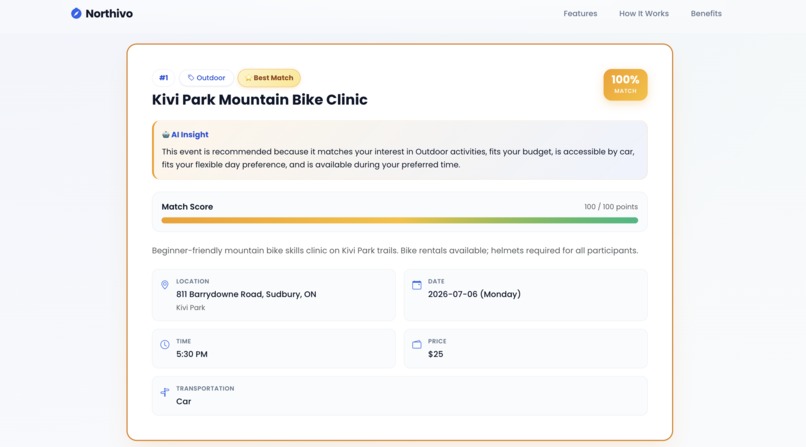The height and width of the screenshot is (447, 806).
Task: Click the Northivo logo icon
Action: tap(76, 13)
